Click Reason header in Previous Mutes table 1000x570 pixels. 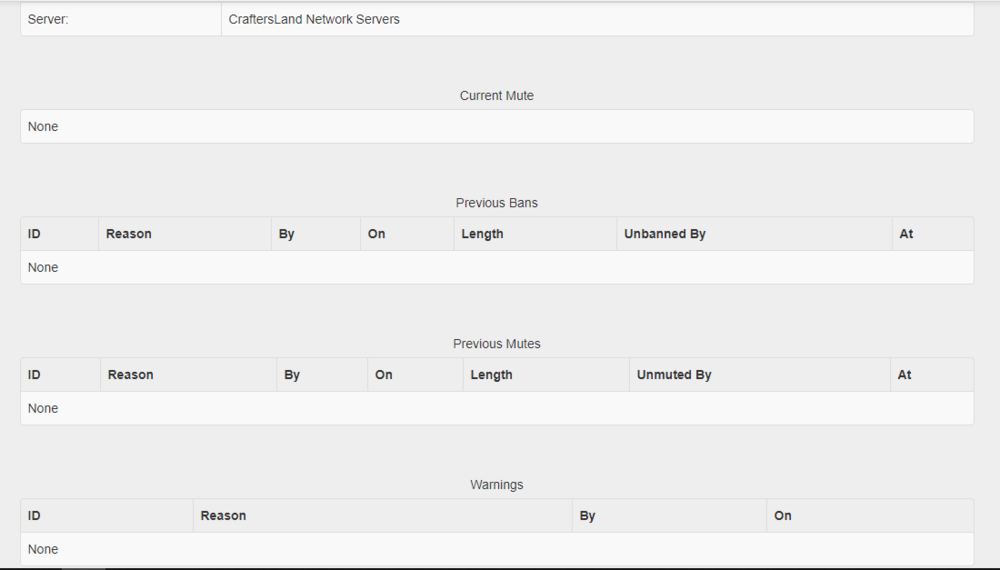[x=131, y=375]
